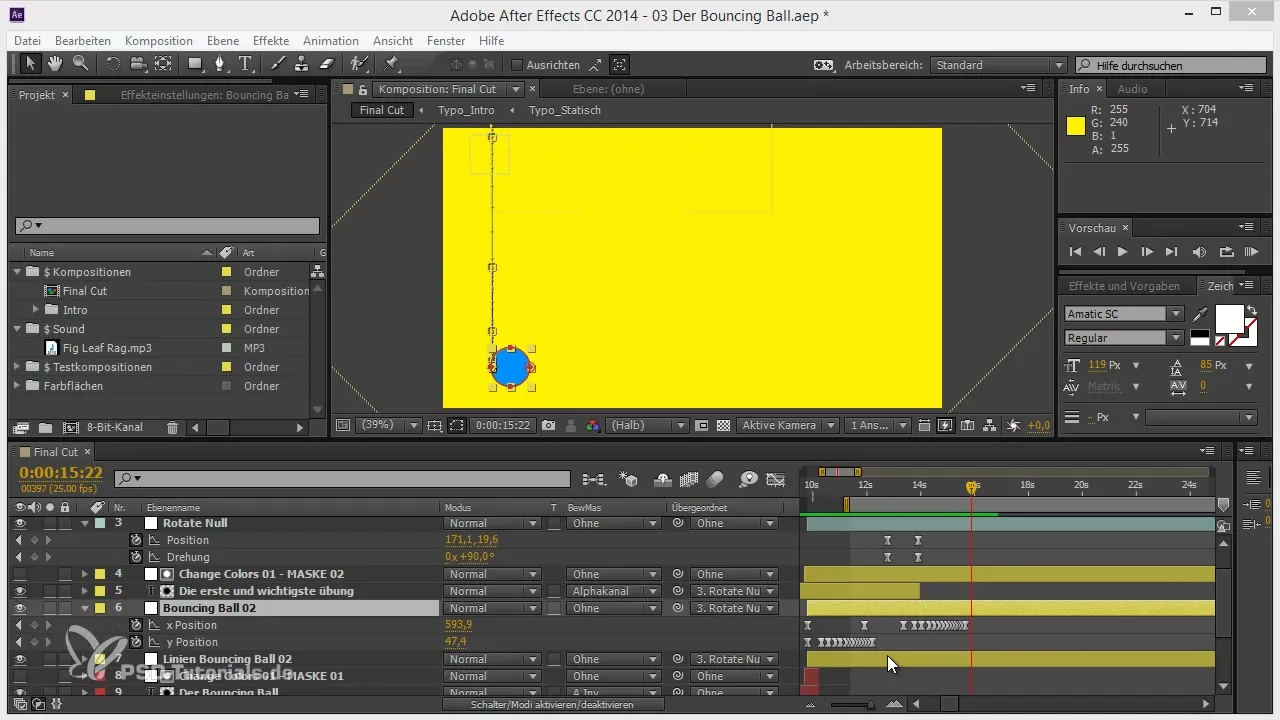Select the Hand tool
Screen dimensions: 1280x720
56,64
